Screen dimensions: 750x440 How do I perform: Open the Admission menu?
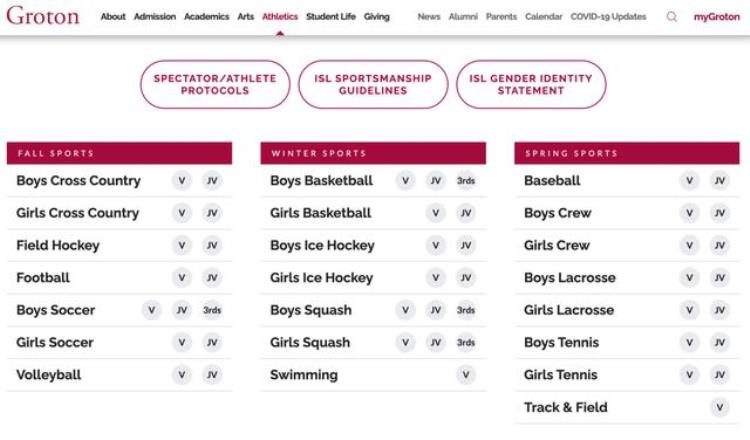pyautogui.click(x=154, y=17)
